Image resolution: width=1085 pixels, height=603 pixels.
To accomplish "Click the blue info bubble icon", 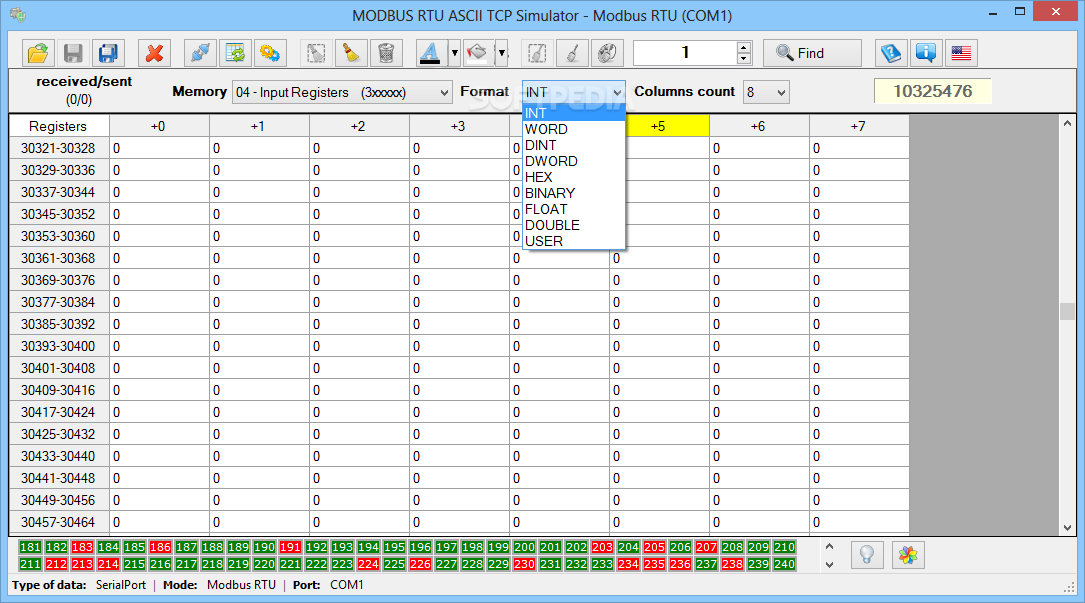I will (x=926, y=53).
